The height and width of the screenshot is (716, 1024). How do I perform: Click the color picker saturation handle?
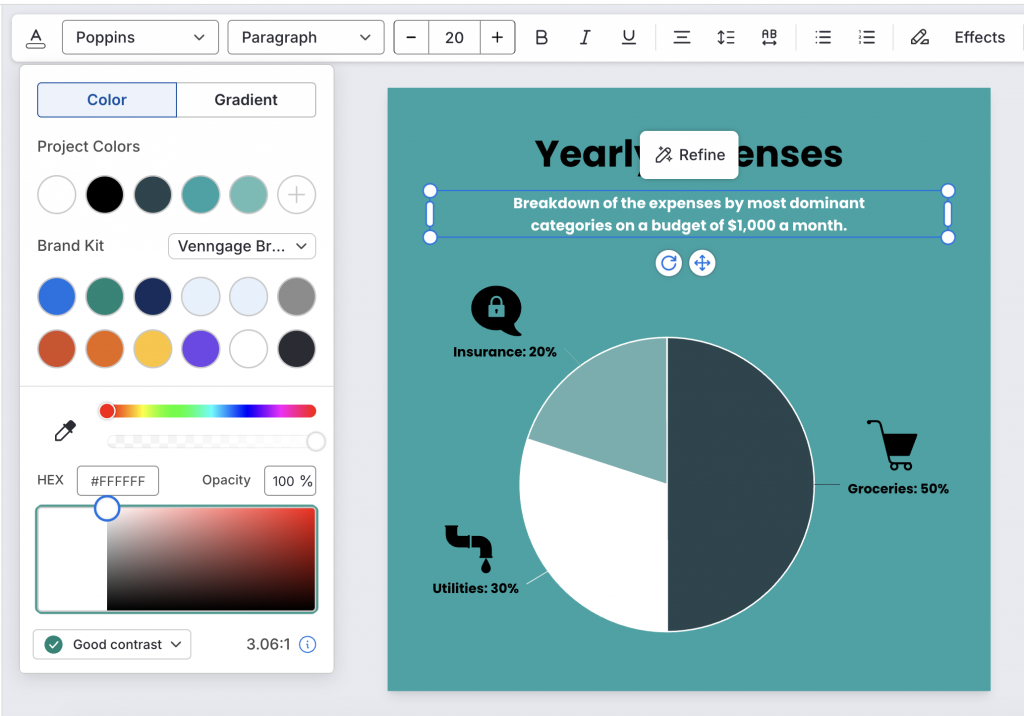(107, 508)
